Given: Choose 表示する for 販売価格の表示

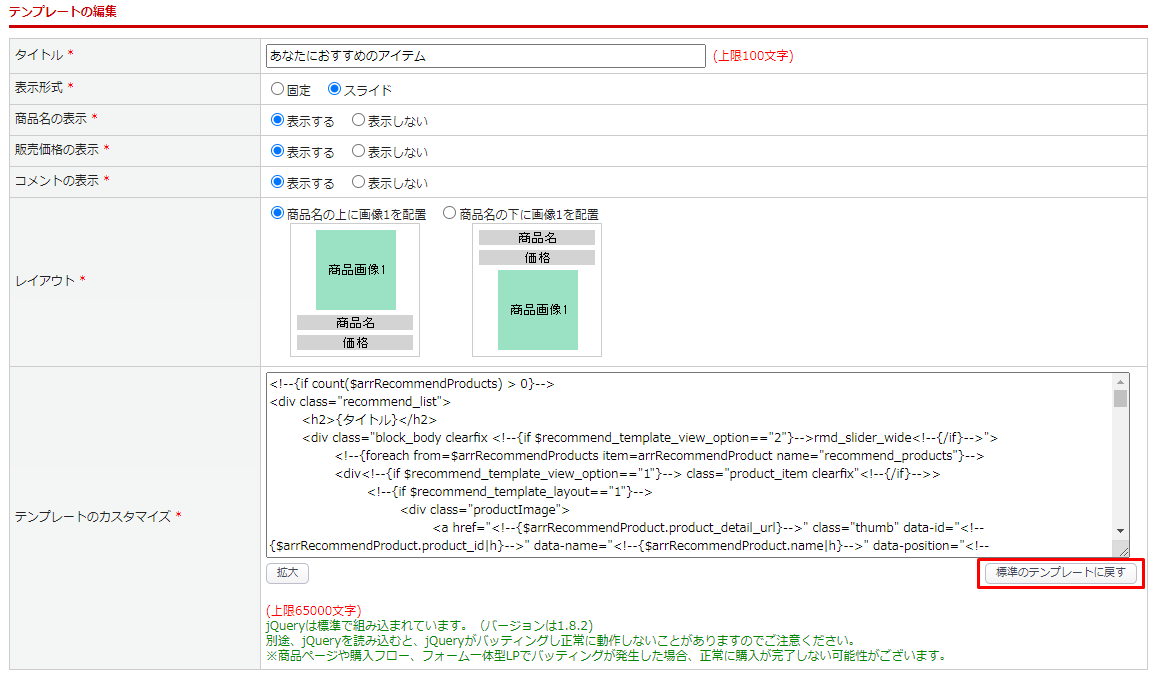Looking at the screenshot, I should click(x=278, y=151).
